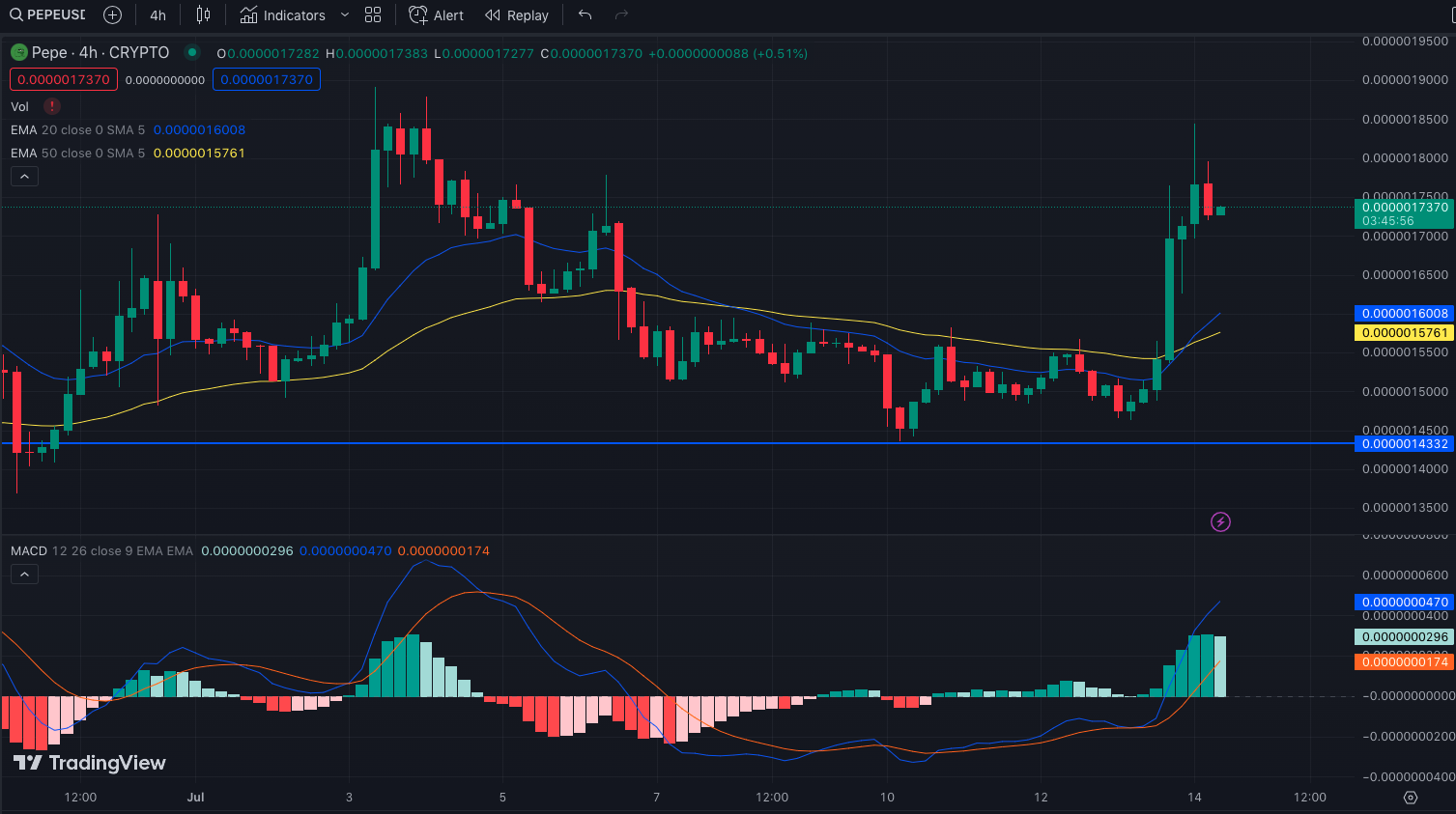Add a symbol to compare with plus icon

coord(112,14)
